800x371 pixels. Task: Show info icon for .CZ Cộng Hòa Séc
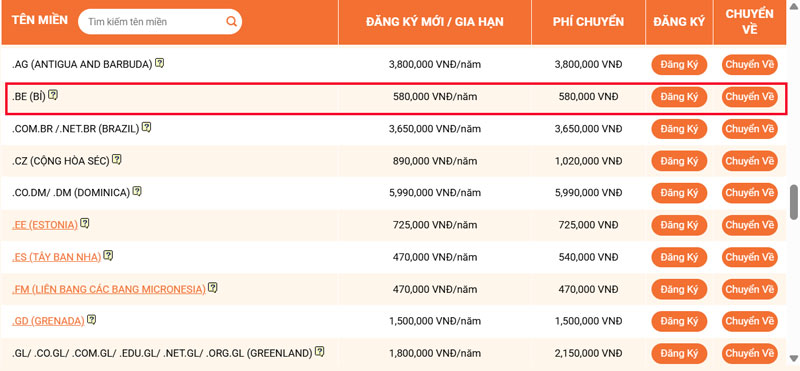coord(117,160)
